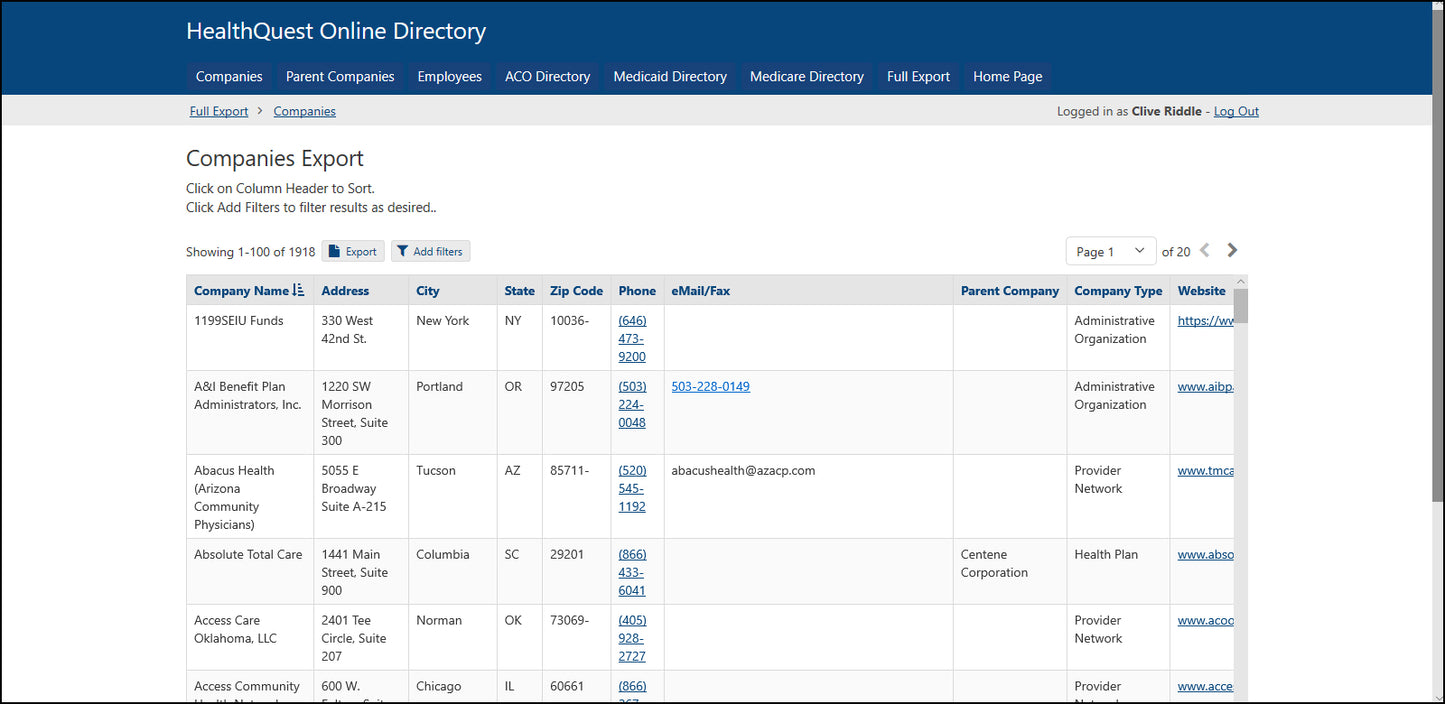Open the Companies menu item
The width and height of the screenshot is (1445, 704).
(x=229, y=77)
